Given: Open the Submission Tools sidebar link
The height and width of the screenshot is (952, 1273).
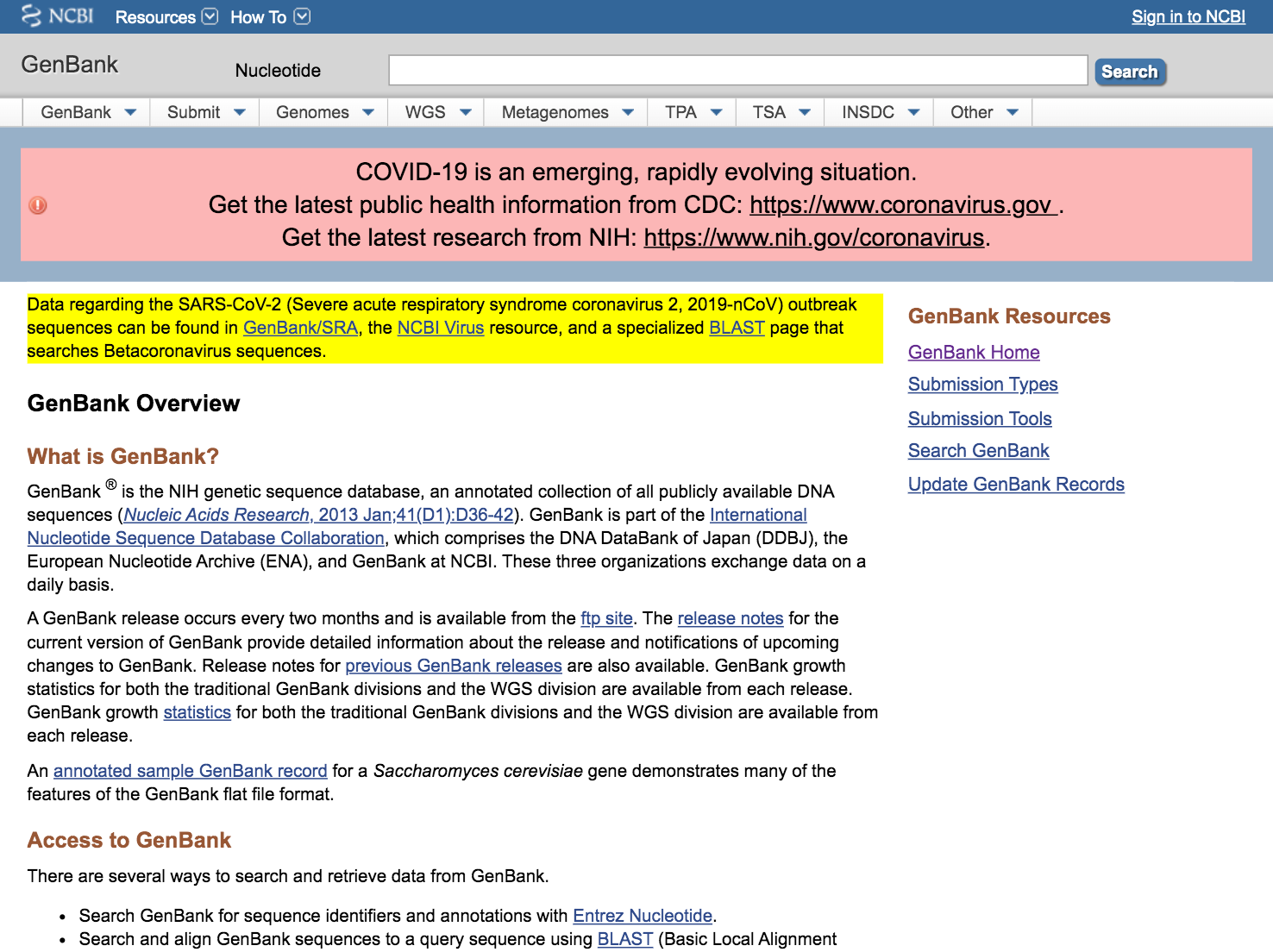Looking at the screenshot, I should [980, 419].
